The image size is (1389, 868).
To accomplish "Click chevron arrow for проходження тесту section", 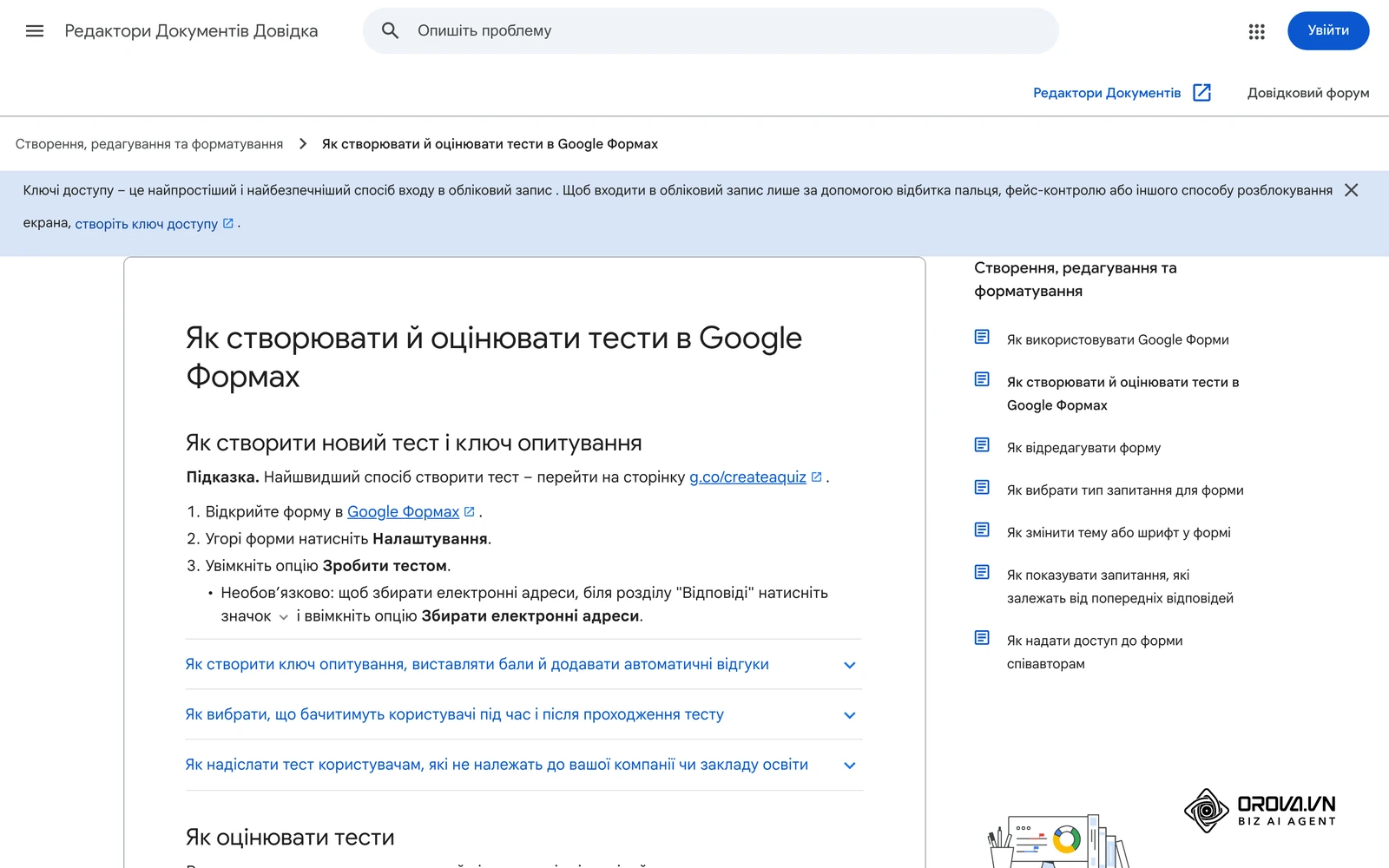I will pos(850,716).
